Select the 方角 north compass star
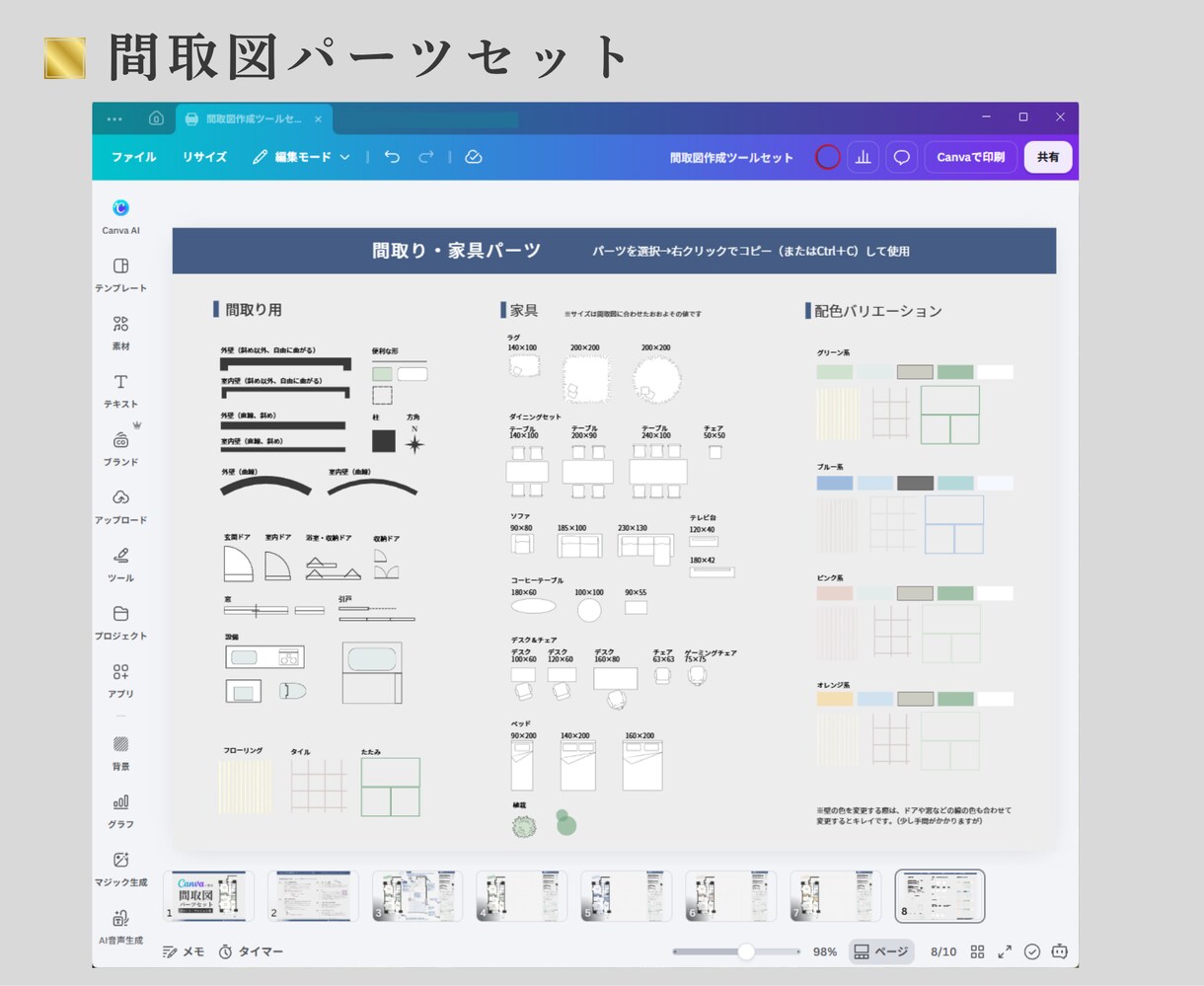This screenshot has height=986, width=1204. (414, 444)
